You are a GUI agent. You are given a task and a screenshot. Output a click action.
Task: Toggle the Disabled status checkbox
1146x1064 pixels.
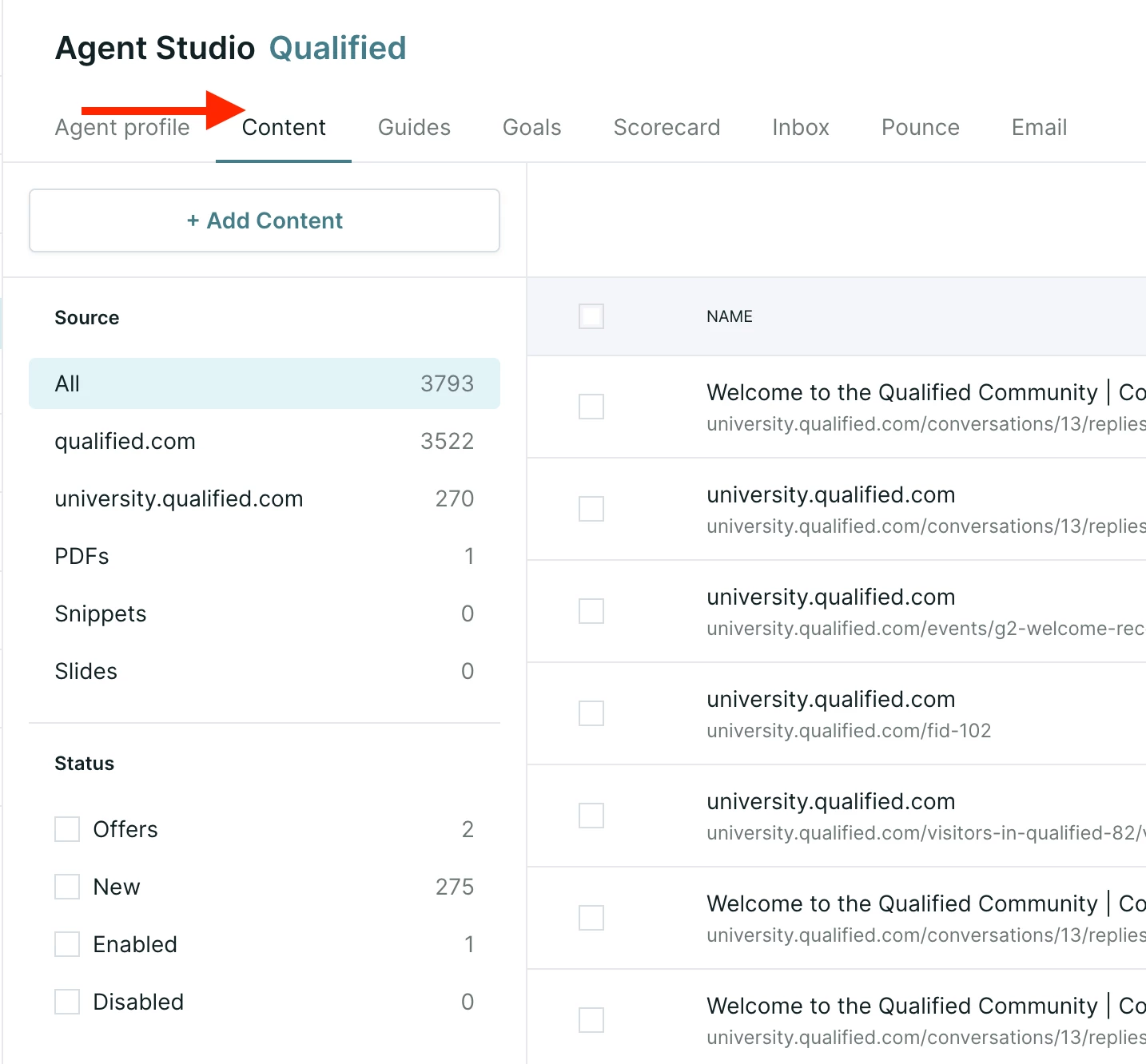click(67, 1002)
